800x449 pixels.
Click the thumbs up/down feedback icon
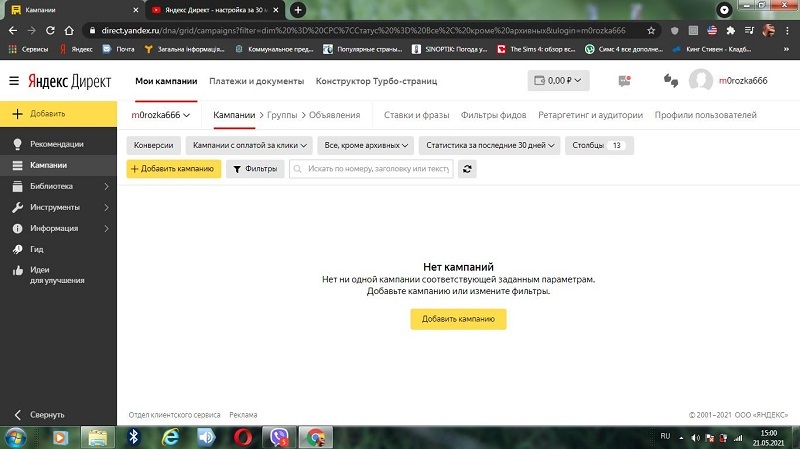pyautogui.click(x=670, y=81)
